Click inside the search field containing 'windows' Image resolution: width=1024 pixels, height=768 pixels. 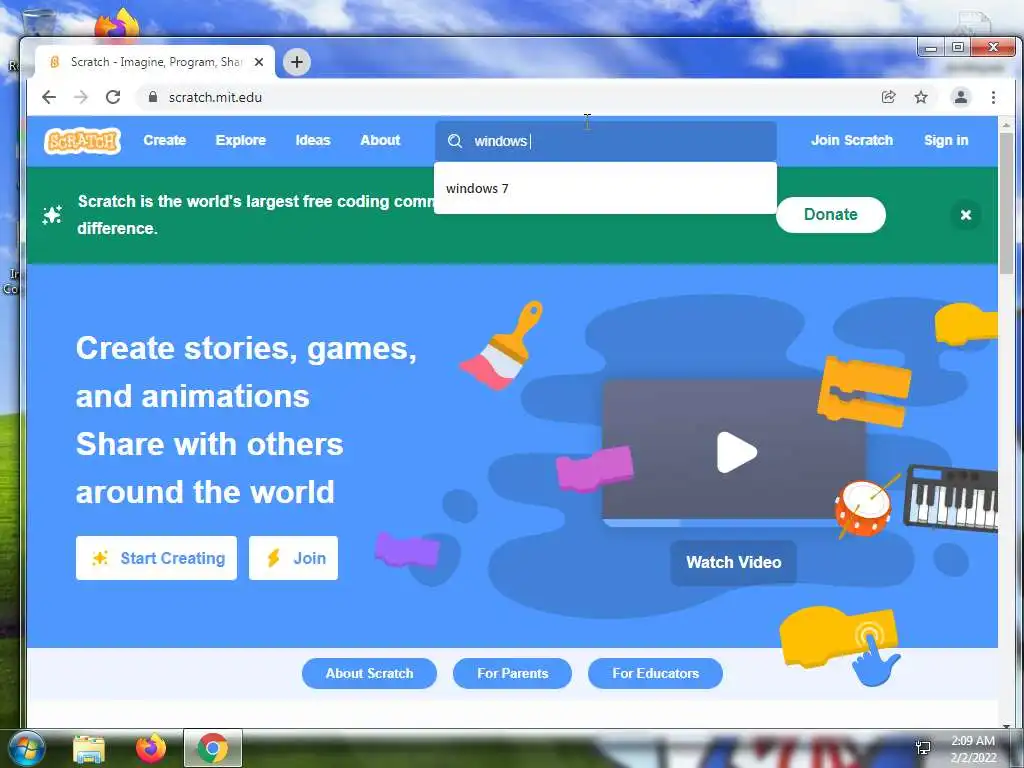point(605,141)
